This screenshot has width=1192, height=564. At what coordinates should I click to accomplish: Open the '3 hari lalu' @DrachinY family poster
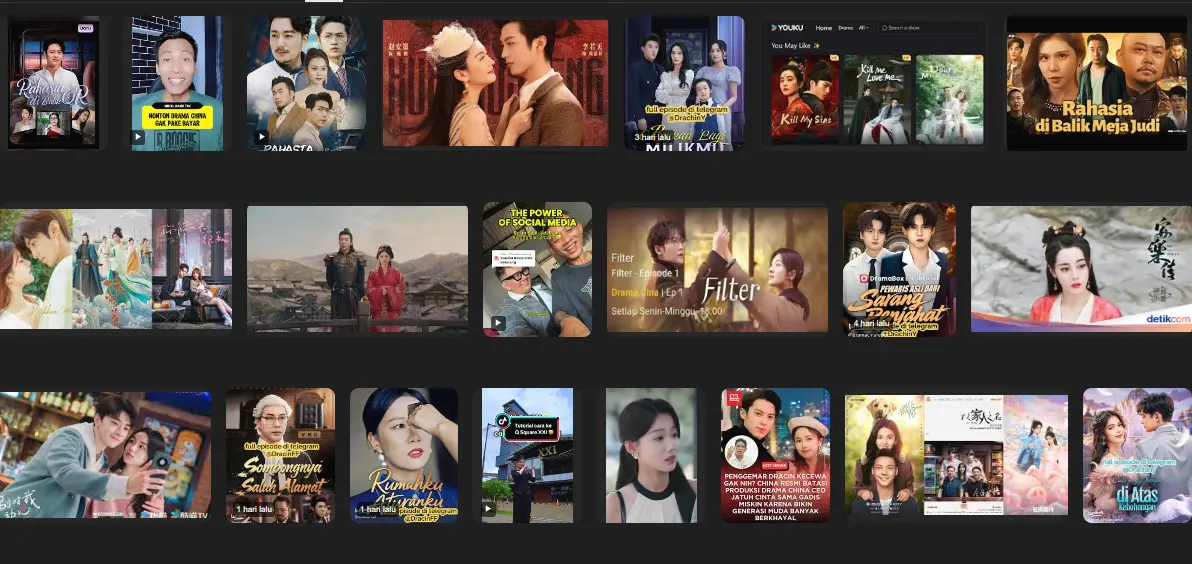(x=685, y=84)
